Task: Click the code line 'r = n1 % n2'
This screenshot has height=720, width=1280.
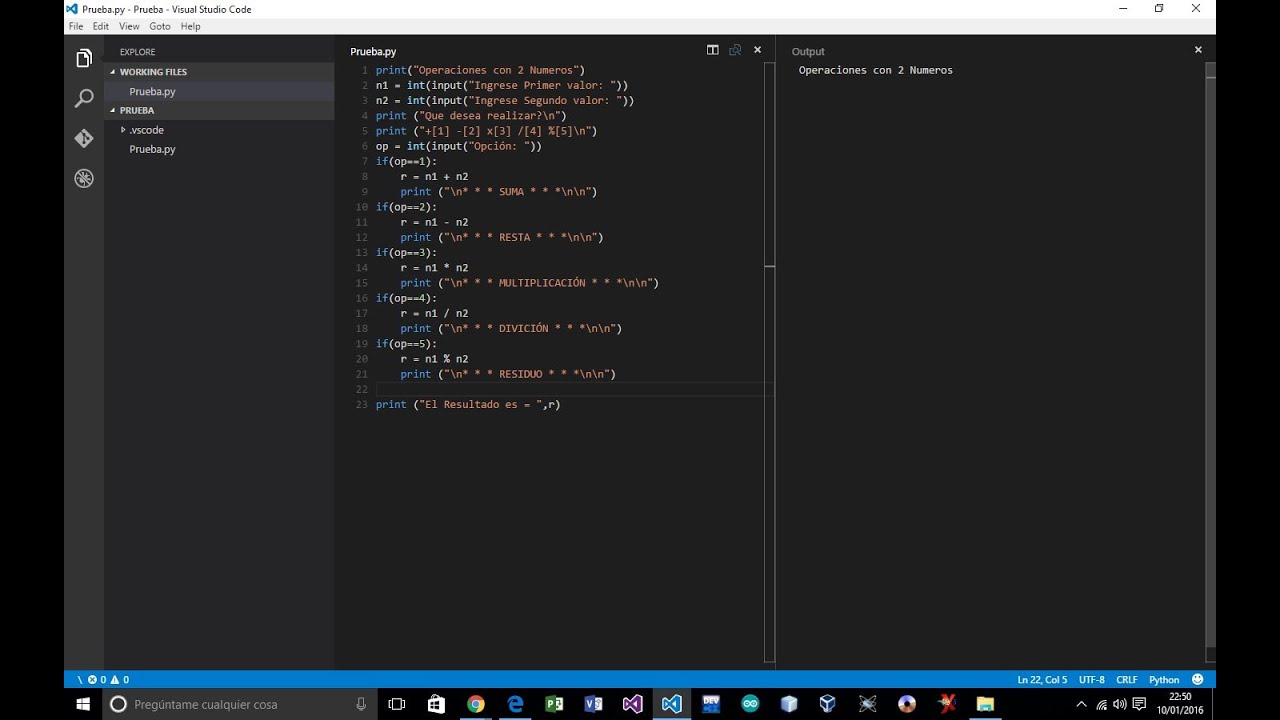Action: [434, 359]
